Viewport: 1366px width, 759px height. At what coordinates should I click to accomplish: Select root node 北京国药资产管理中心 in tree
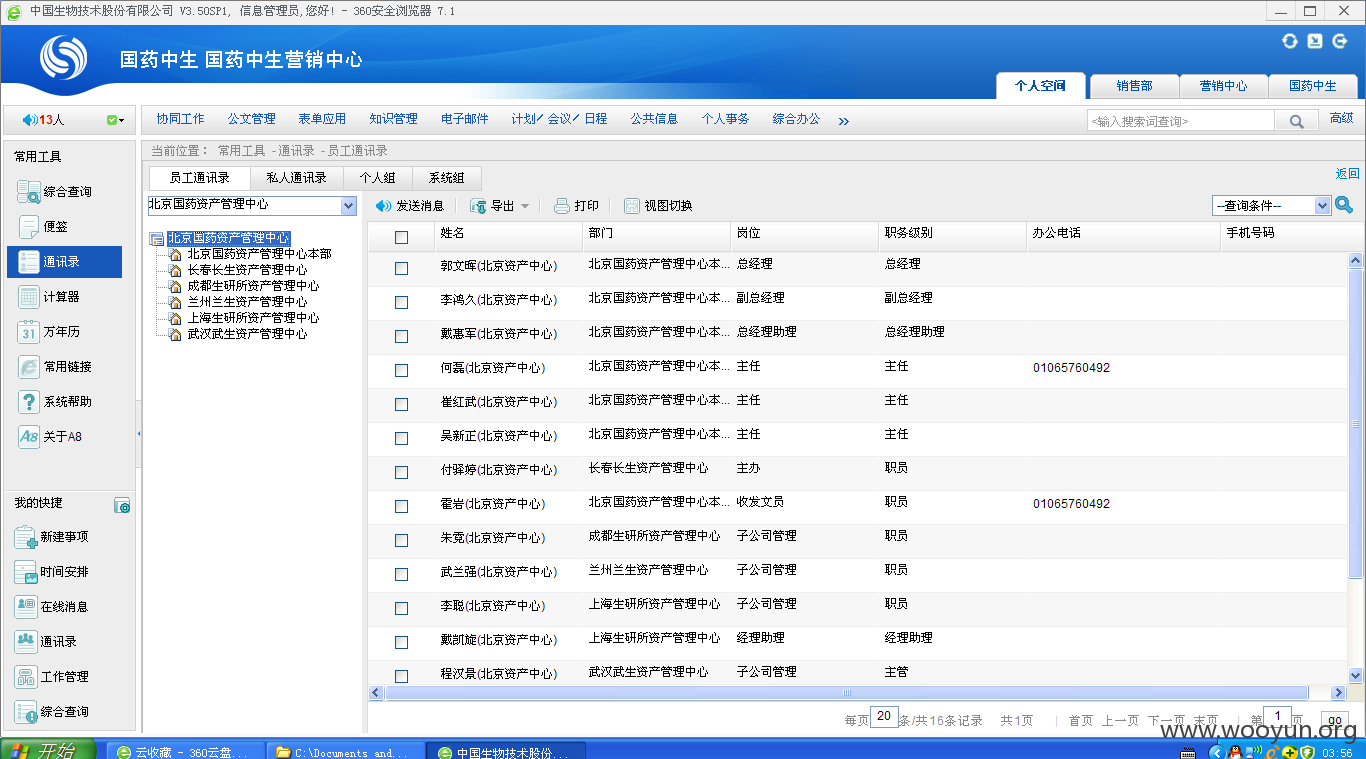tap(228, 238)
